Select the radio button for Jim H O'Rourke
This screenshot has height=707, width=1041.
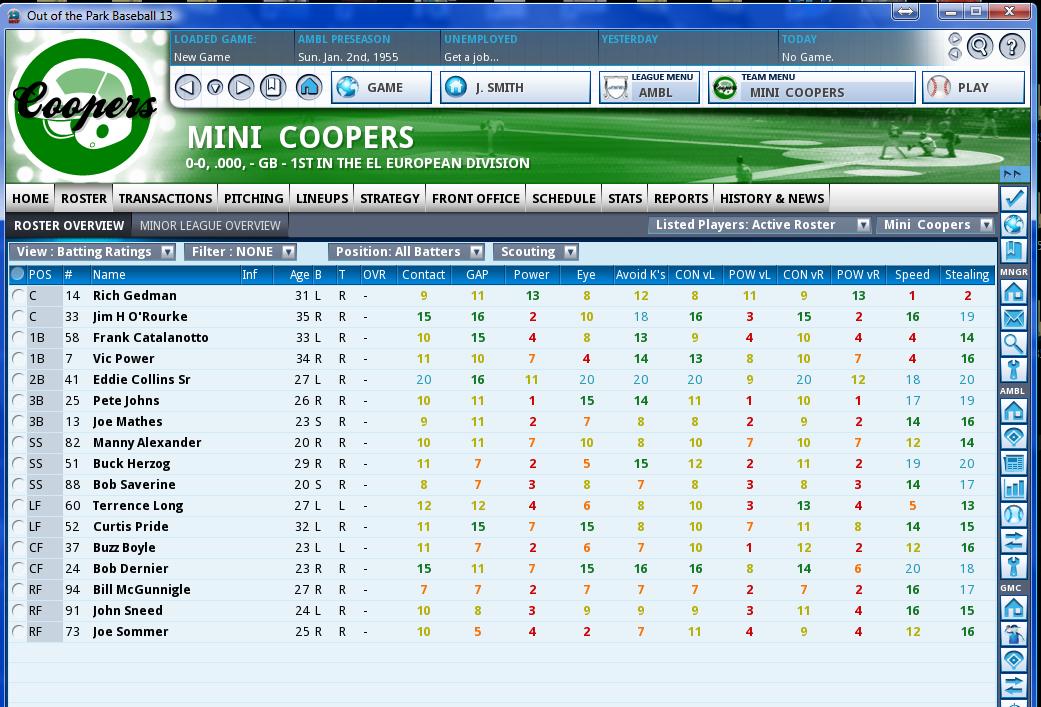coord(18,317)
